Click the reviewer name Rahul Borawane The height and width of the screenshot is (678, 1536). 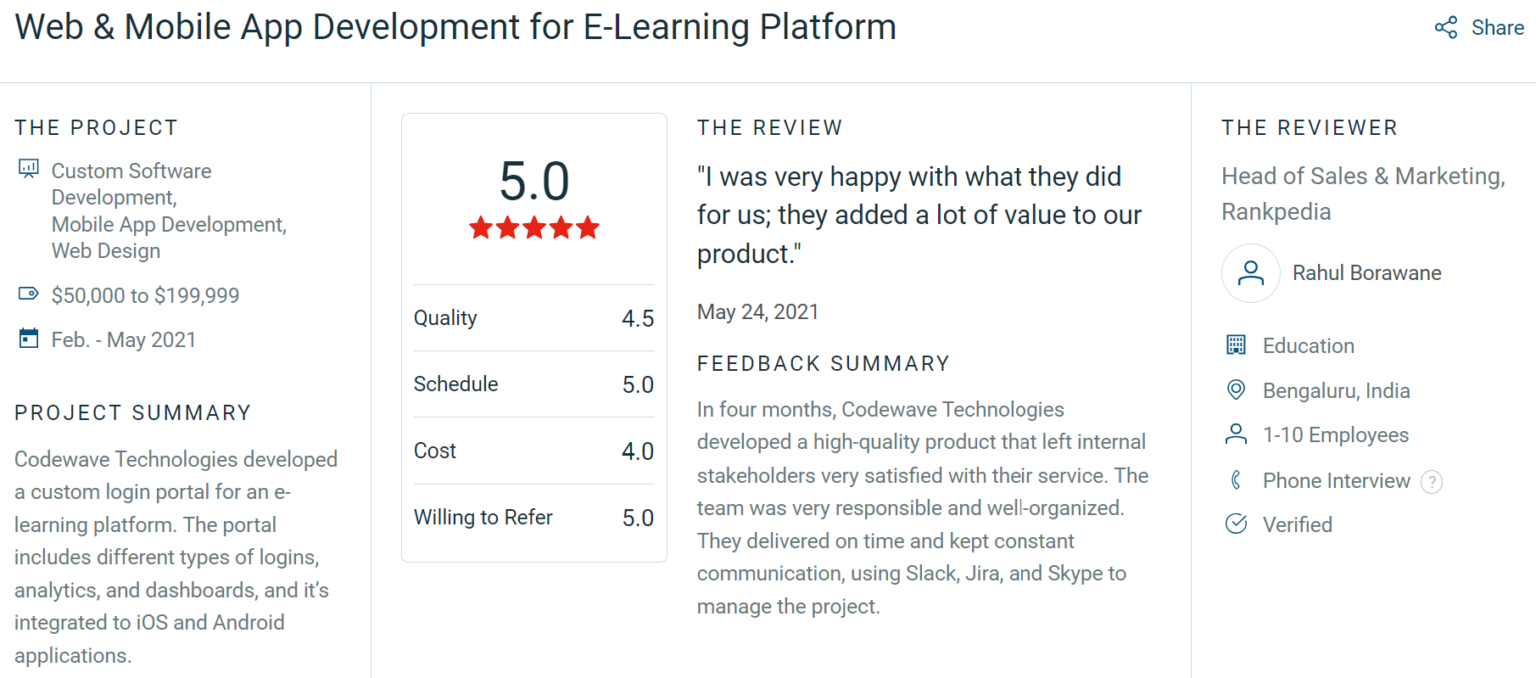pyautogui.click(x=1367, y=272)
